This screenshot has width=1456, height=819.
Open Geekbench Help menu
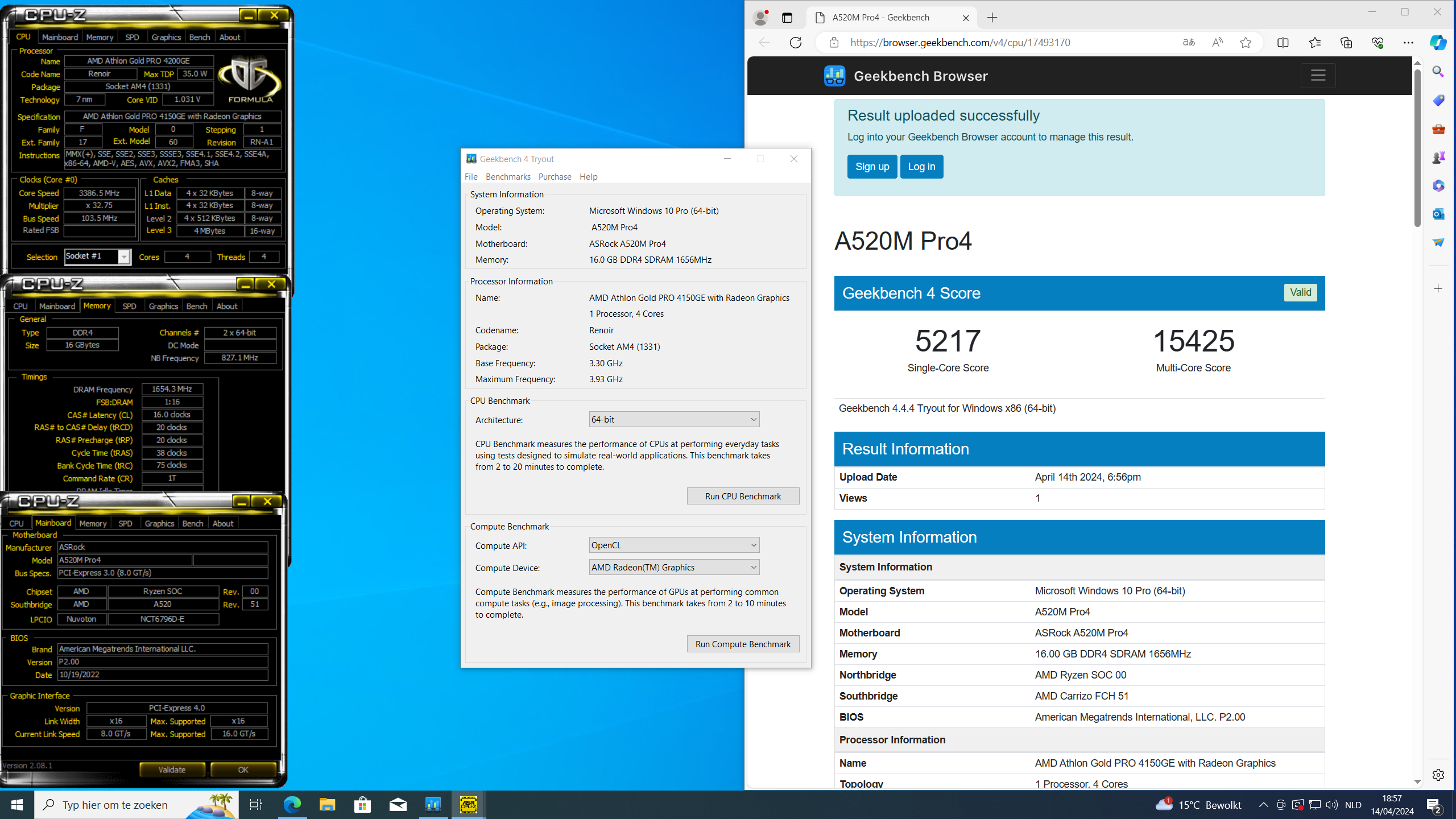(x=588, y=177)
